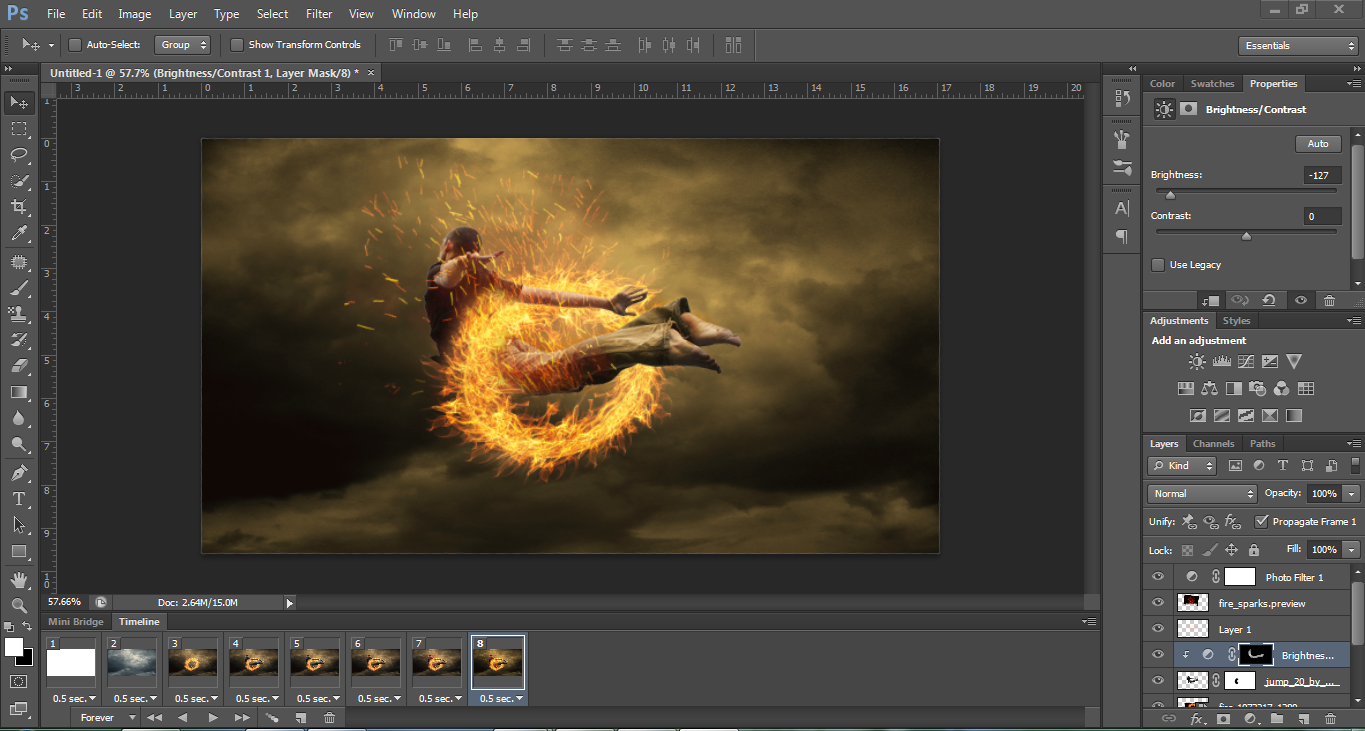Screen dimensions: 1365x731
Task: Open the Opacity value dropdown arrow
Action: click(x=1352, y=494)
